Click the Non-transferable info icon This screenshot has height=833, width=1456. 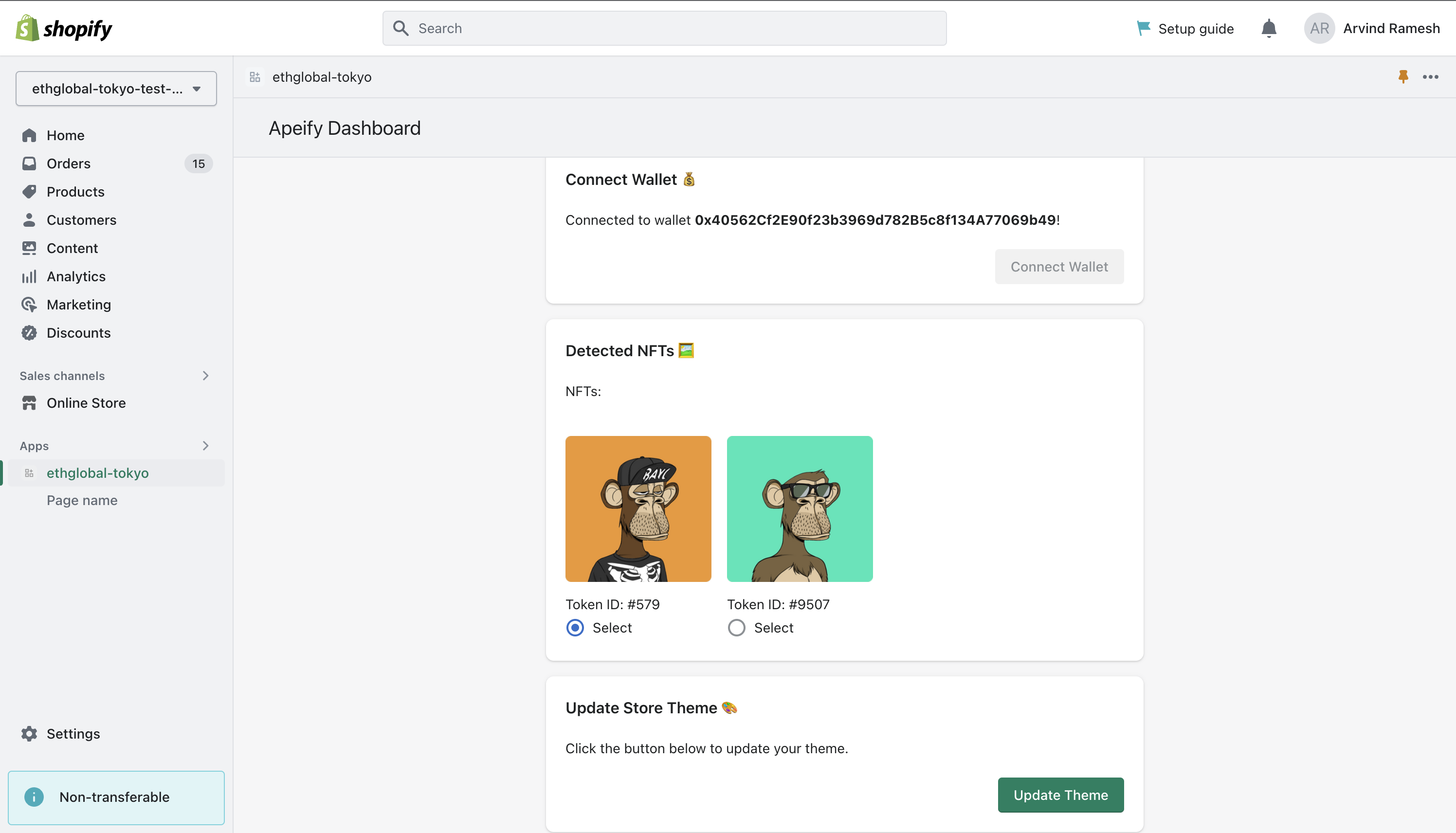34,797
